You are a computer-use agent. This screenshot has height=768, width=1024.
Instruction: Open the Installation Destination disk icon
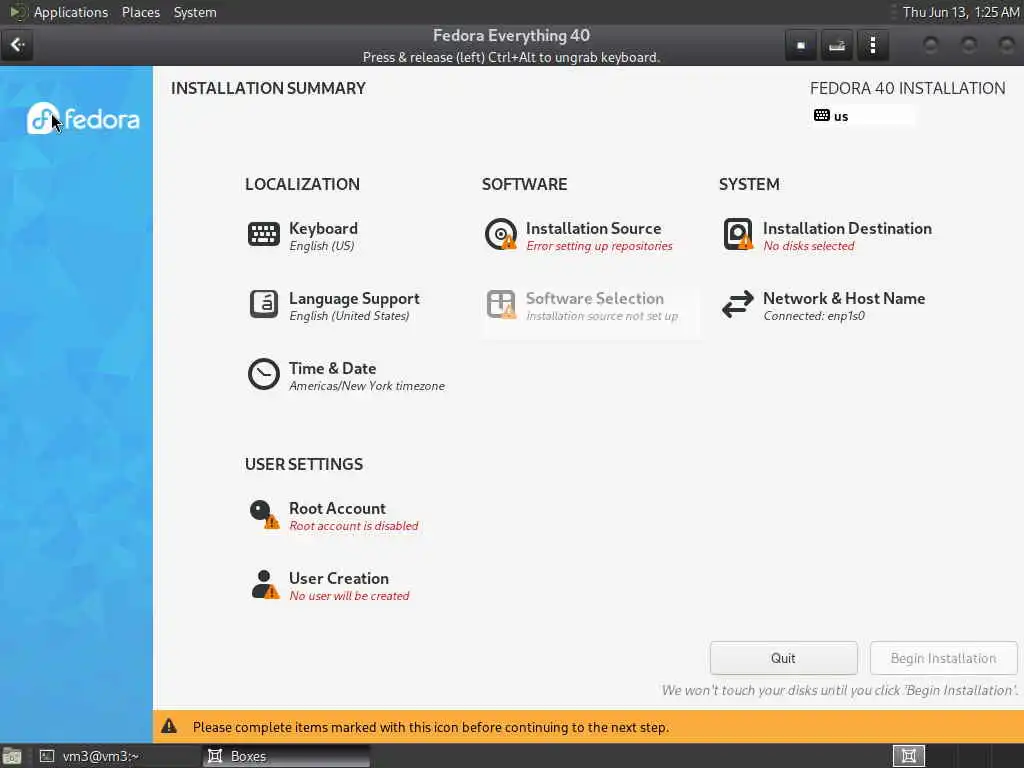(738, 234)
